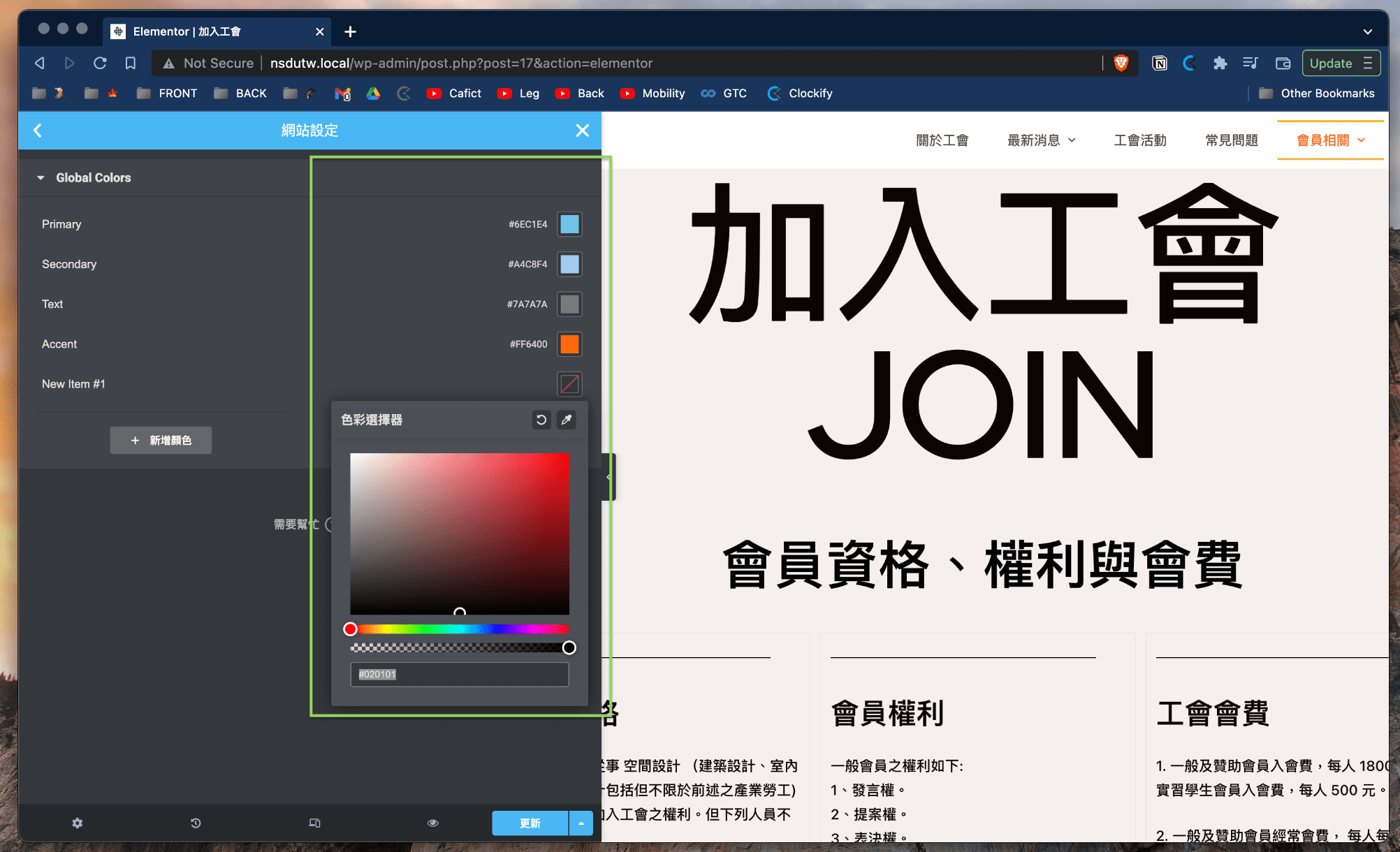
Task: Click the 新增顏色 add color button
Action: tap(161, 440)
